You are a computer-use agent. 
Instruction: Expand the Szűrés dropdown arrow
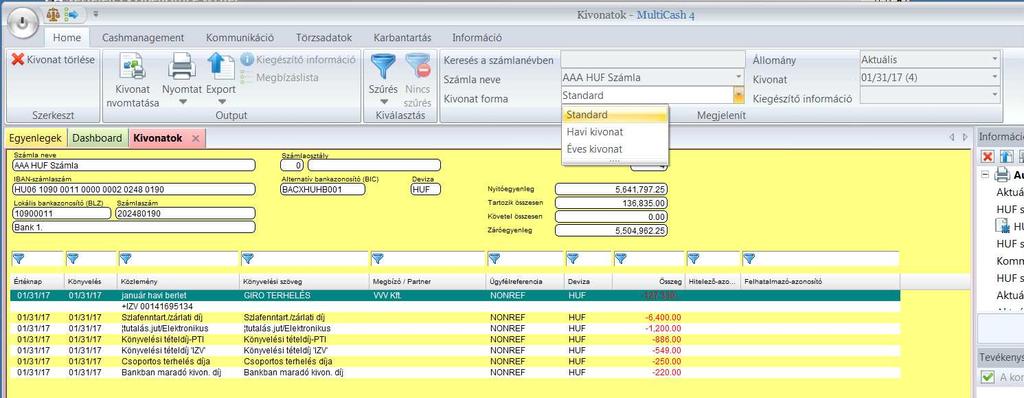(x=383, y=101)
